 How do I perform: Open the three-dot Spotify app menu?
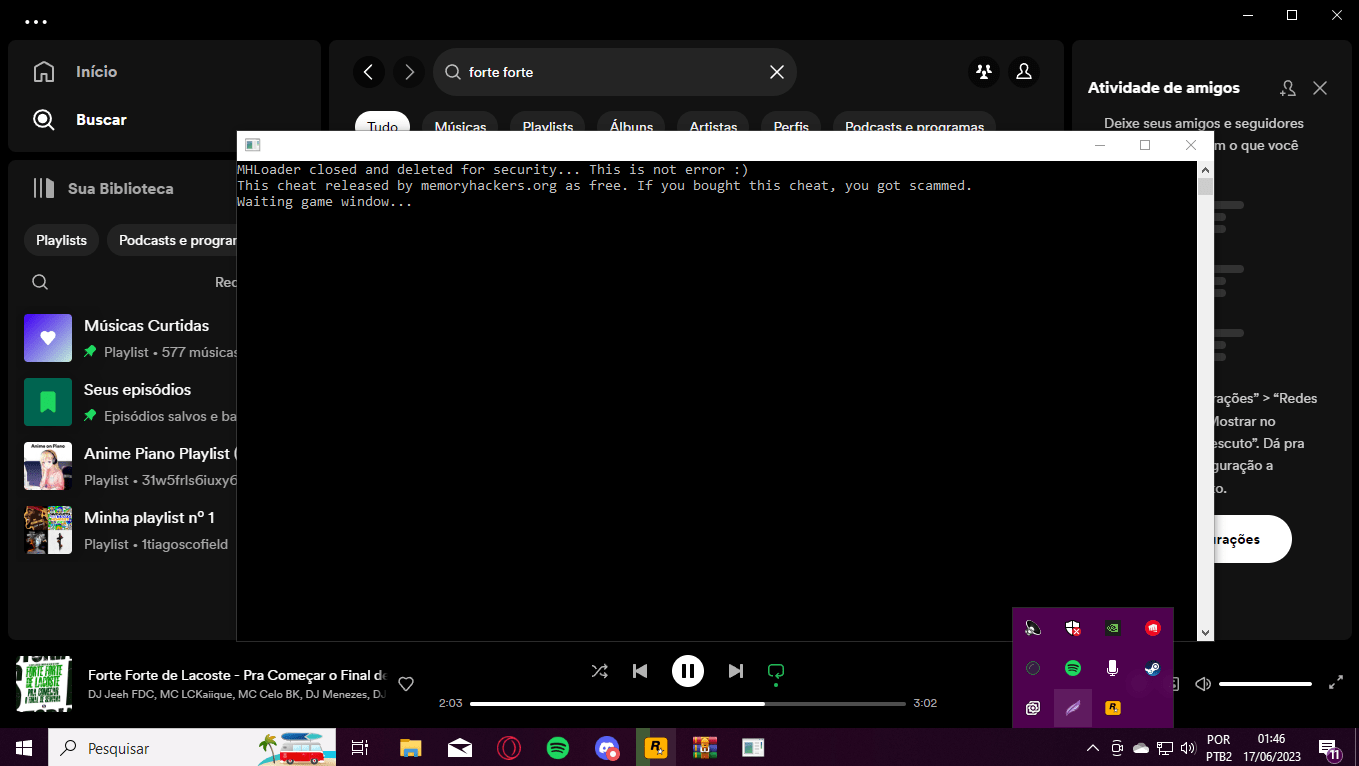(35, 21)
